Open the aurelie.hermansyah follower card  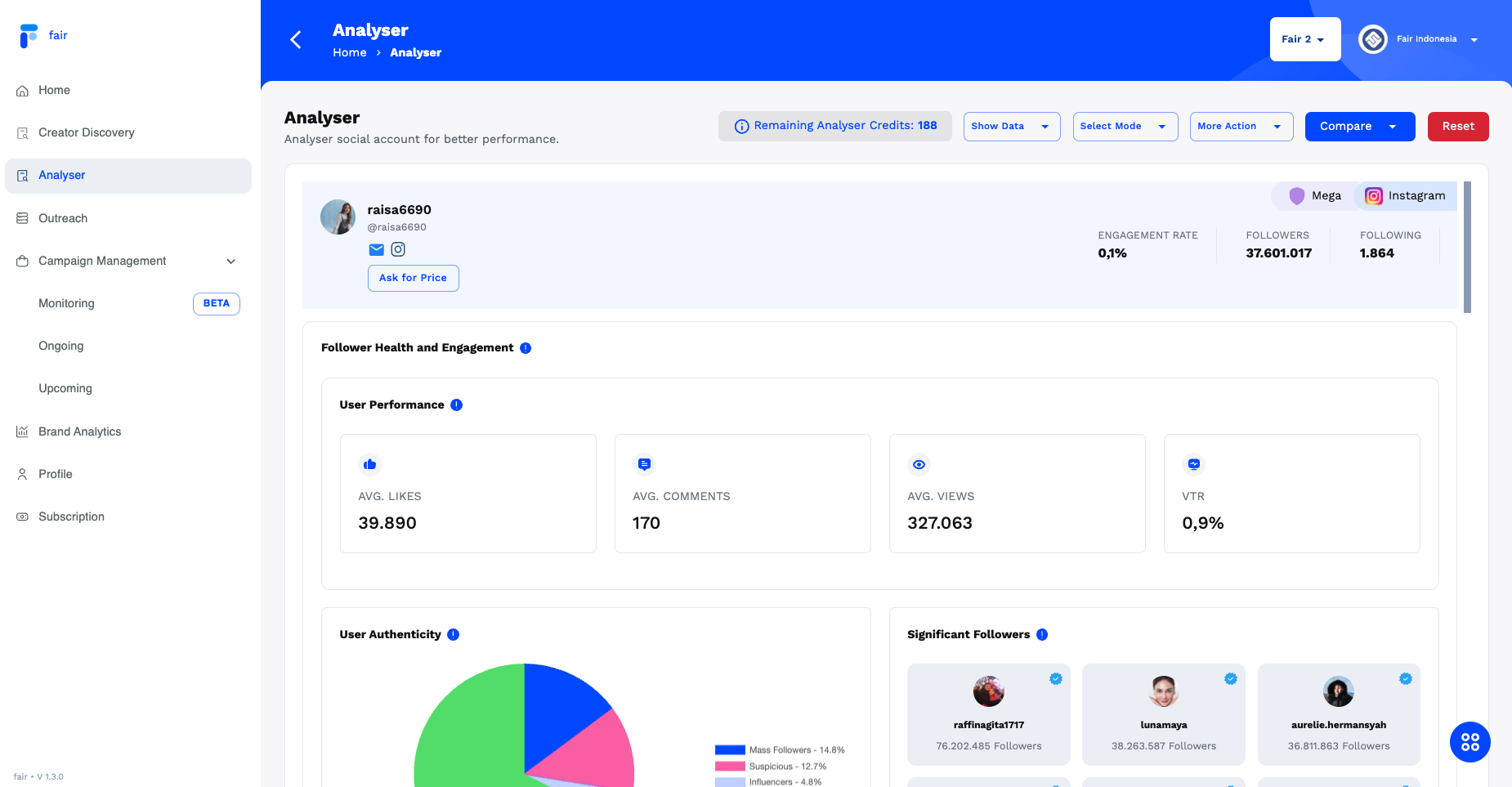(1339, 714)
